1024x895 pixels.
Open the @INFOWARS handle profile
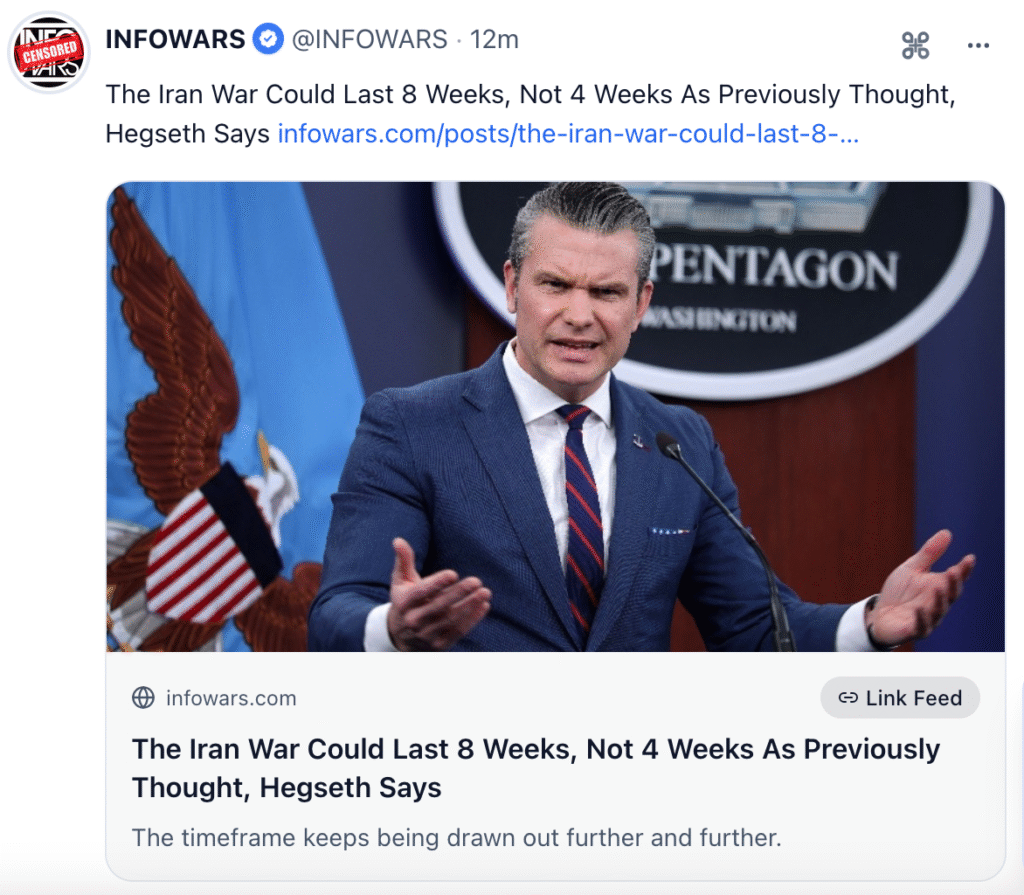pyautogui.click(x=370, y=39)
